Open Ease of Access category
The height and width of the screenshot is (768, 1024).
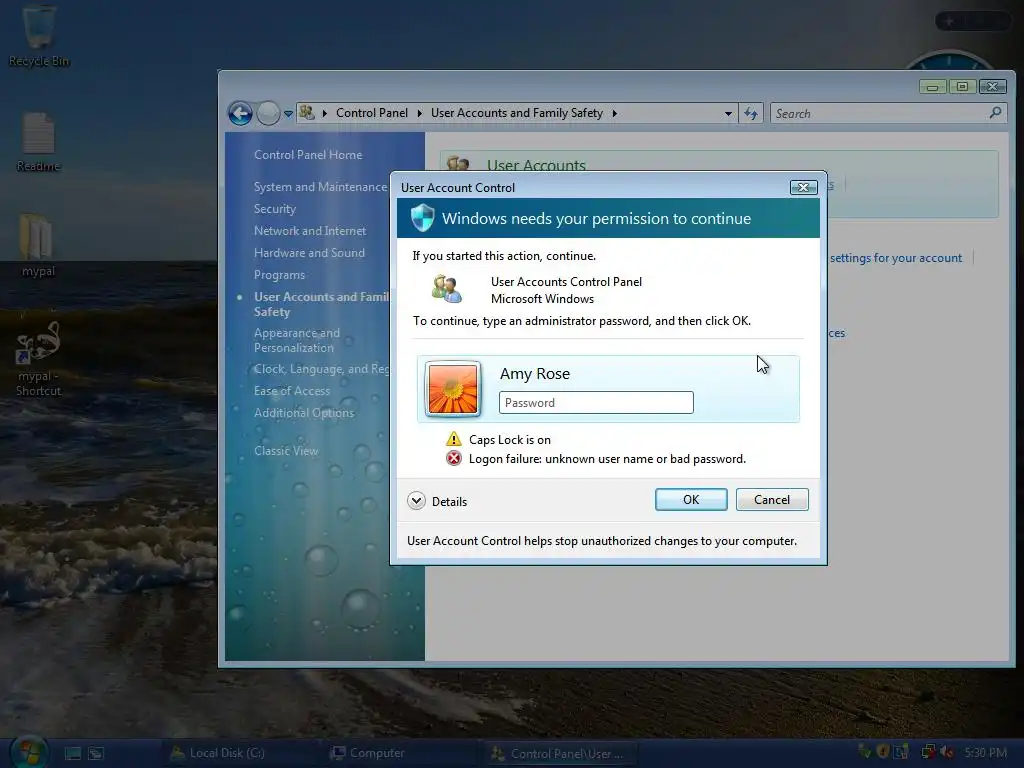click(x=292, y=391)
